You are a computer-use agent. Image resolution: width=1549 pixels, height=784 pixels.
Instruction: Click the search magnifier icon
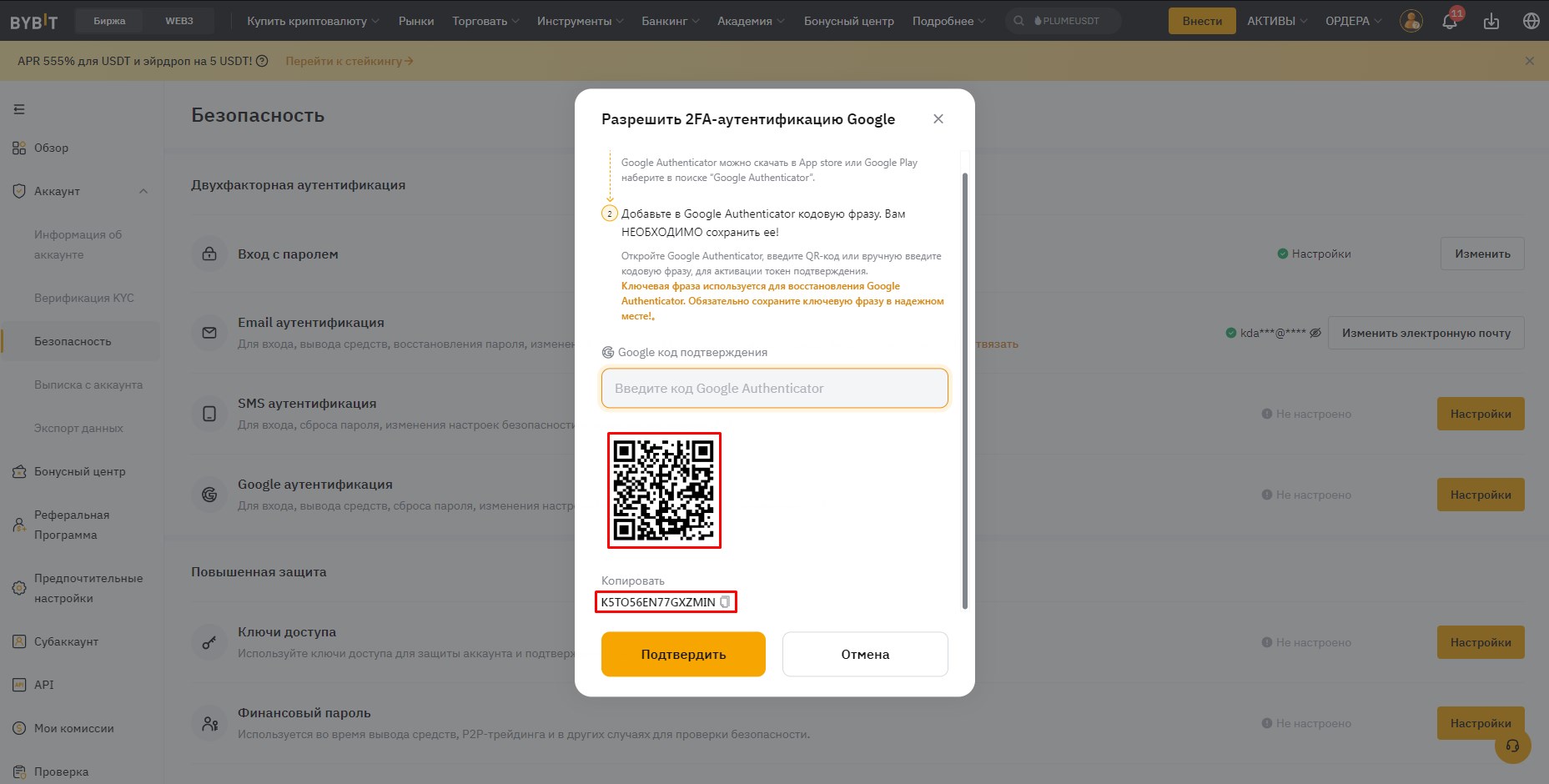point(1018,21)
